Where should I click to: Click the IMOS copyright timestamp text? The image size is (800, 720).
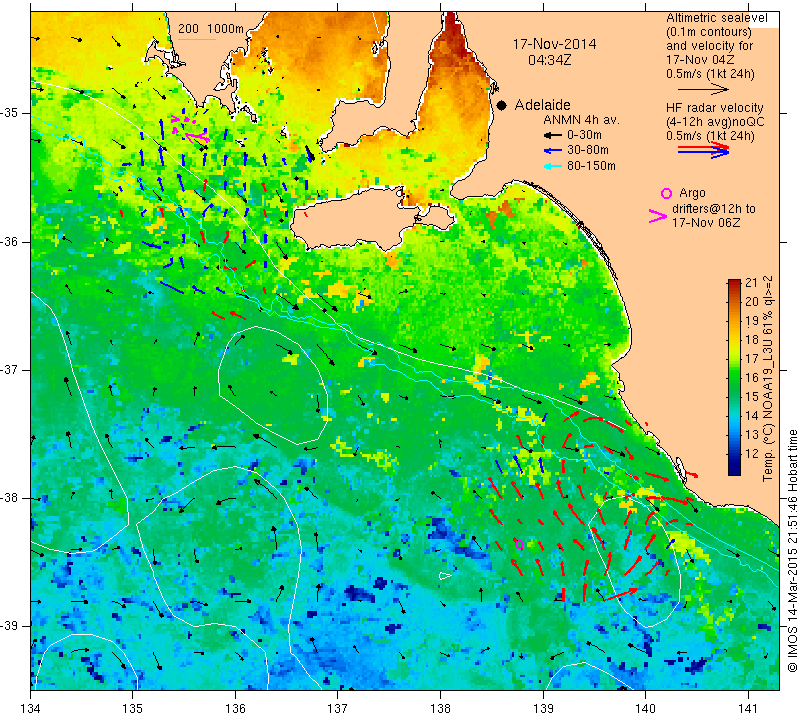(x=792, y=551)
